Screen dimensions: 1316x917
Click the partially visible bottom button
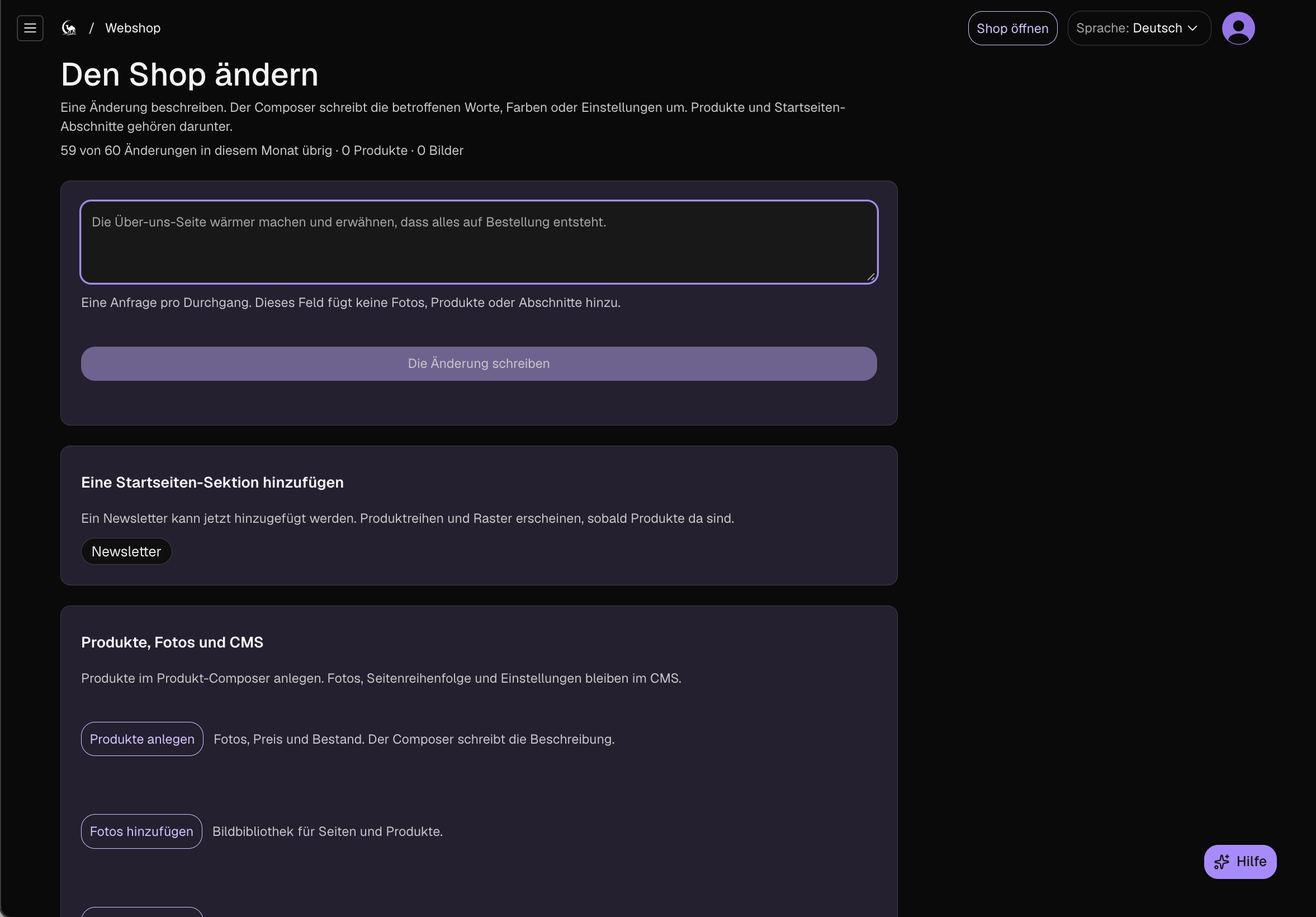(x=142, y=912)
